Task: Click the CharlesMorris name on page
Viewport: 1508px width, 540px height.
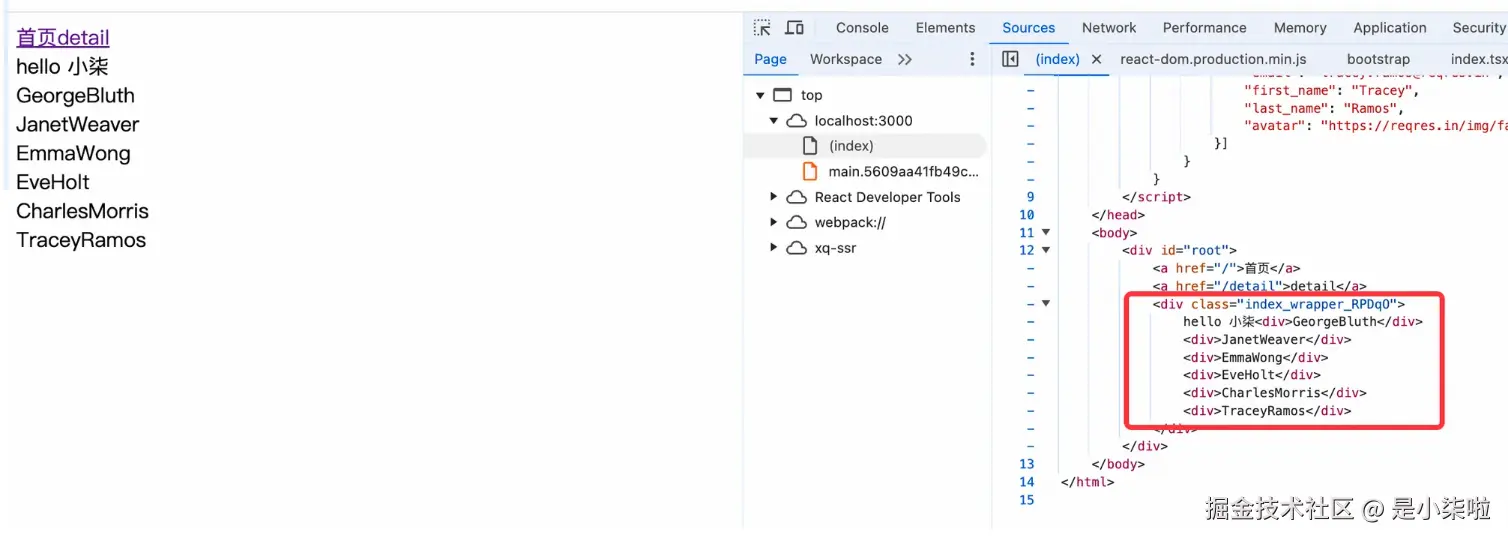Action: tap(82, 212)
